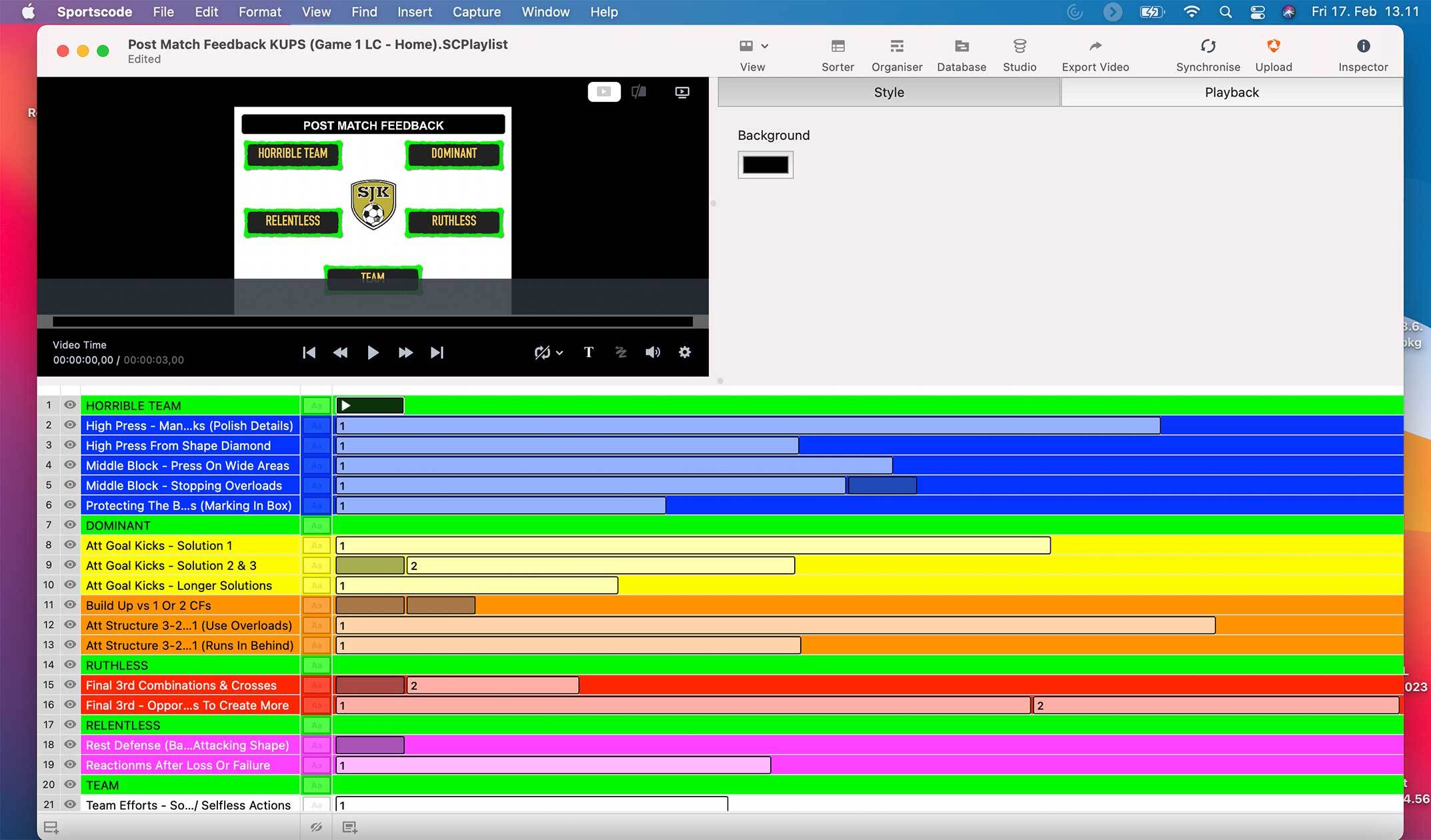
Task: Open the Capture menu
Action: [476, 12]
